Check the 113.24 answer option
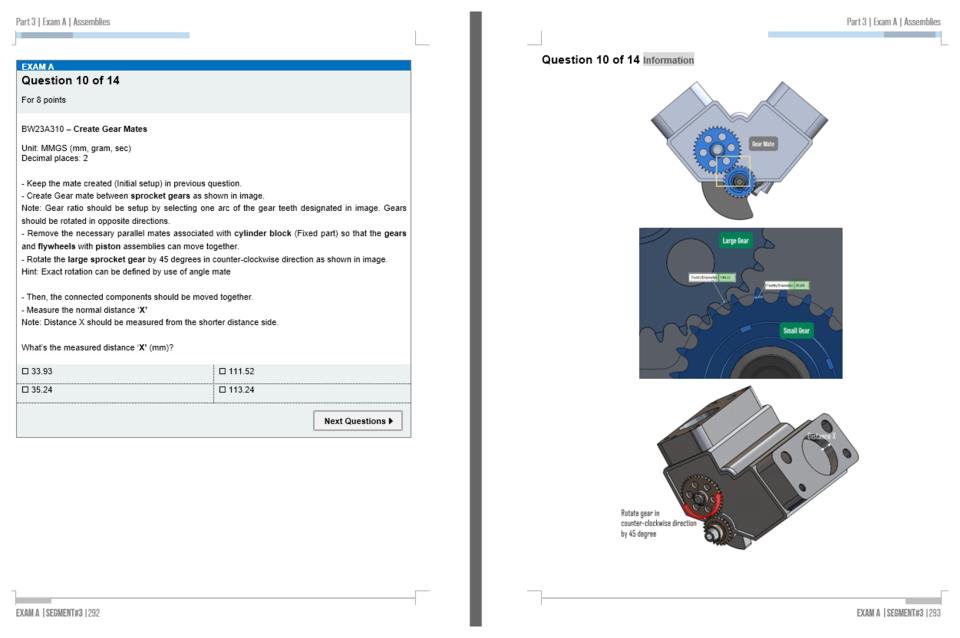Image resolution: width=960 pixels, height=638 pixels. click(x=223, y=389)
